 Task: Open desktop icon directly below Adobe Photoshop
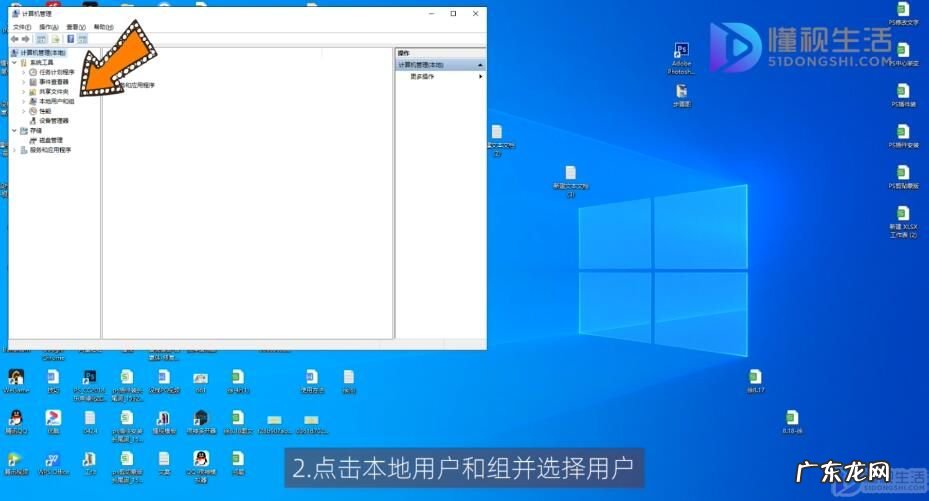(x=681, y=95)
